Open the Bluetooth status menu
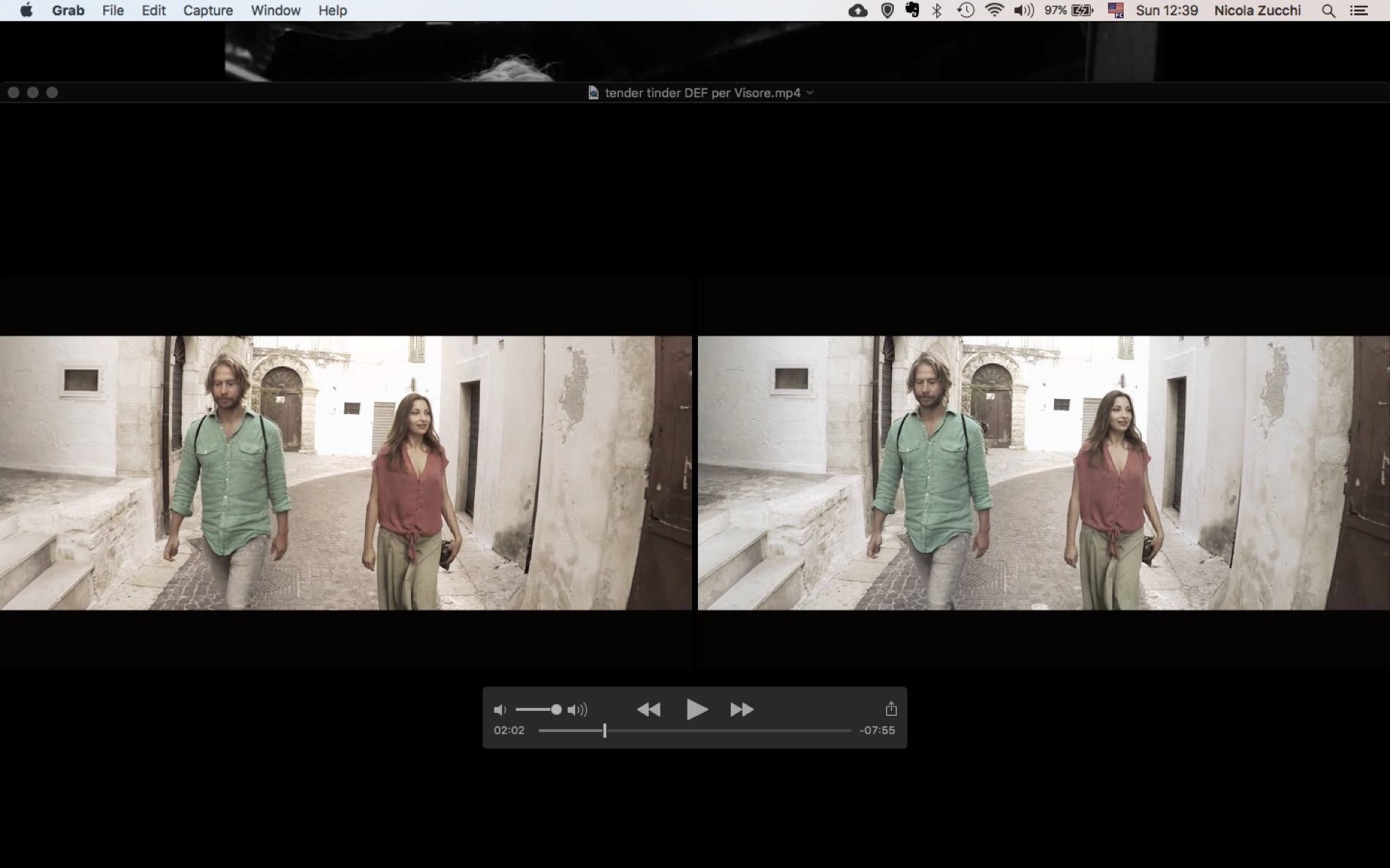The image size is (1390, 868). point(937,10)
